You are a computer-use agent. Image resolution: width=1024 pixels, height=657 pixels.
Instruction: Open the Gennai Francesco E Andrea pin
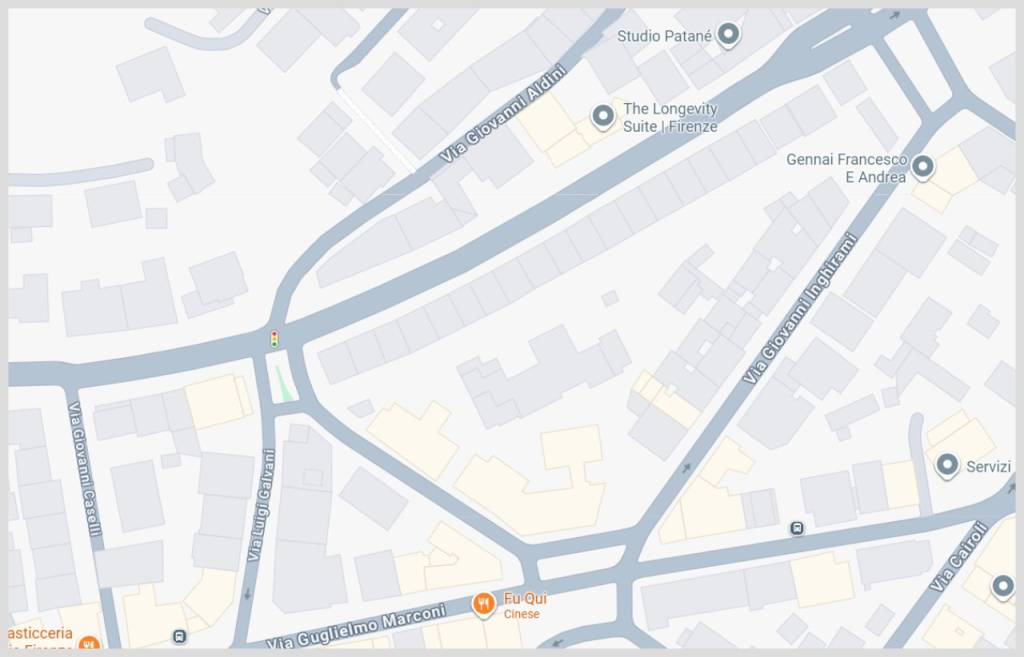click(922, 167)
